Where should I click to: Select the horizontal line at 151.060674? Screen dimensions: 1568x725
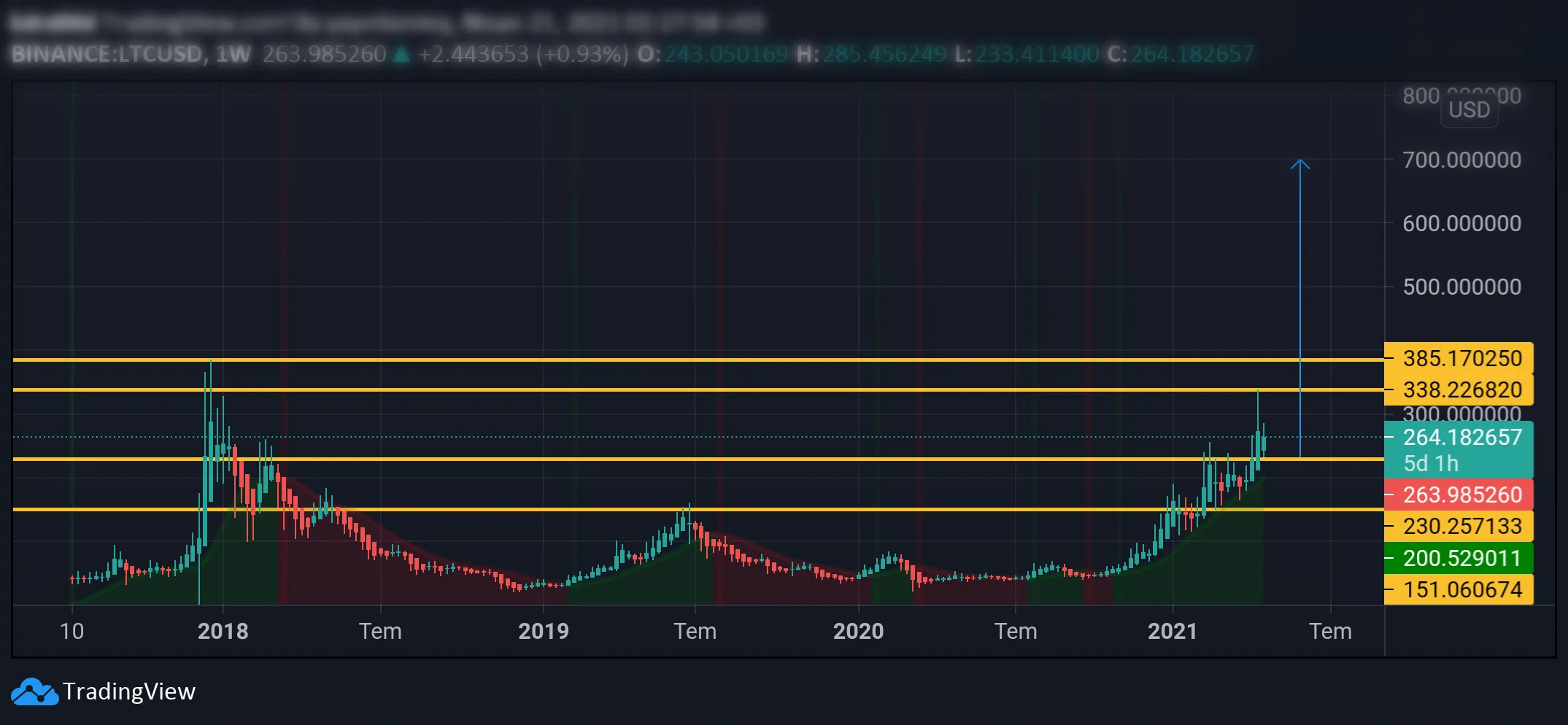click(698, 509)
